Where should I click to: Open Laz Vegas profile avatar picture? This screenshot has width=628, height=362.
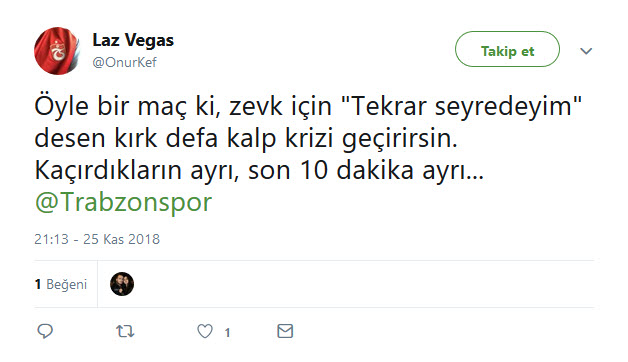pyautogui.click(x=57, y=51)
